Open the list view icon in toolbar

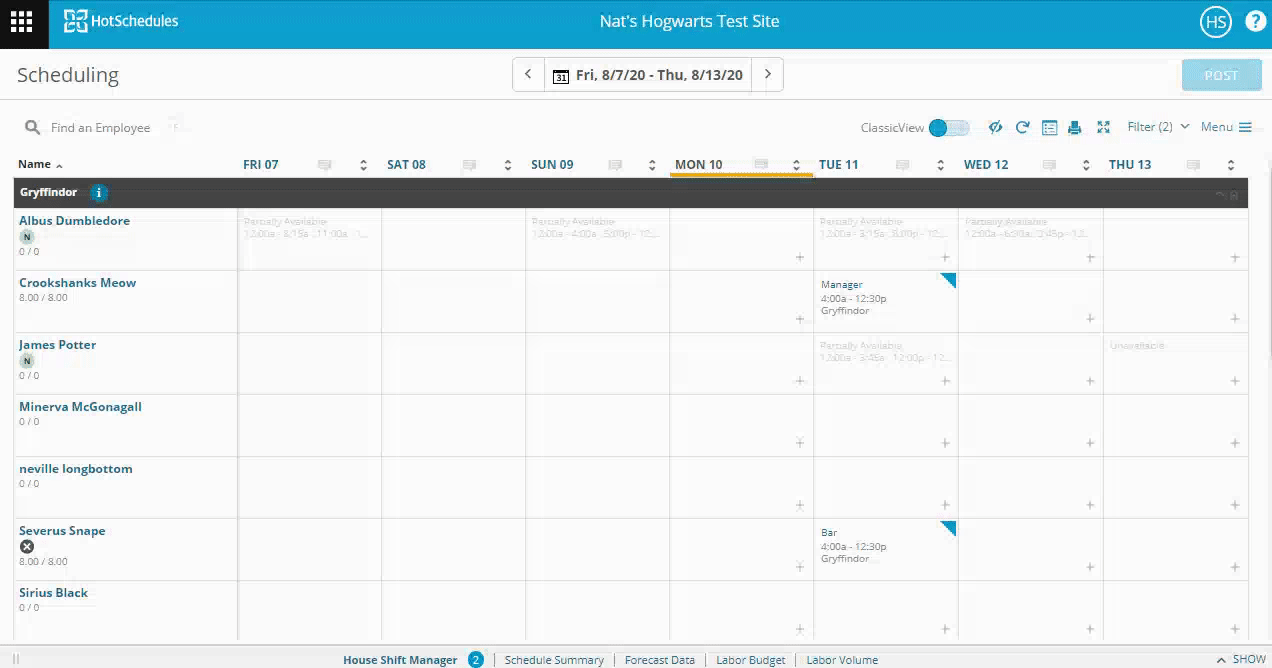point(1049,127)
